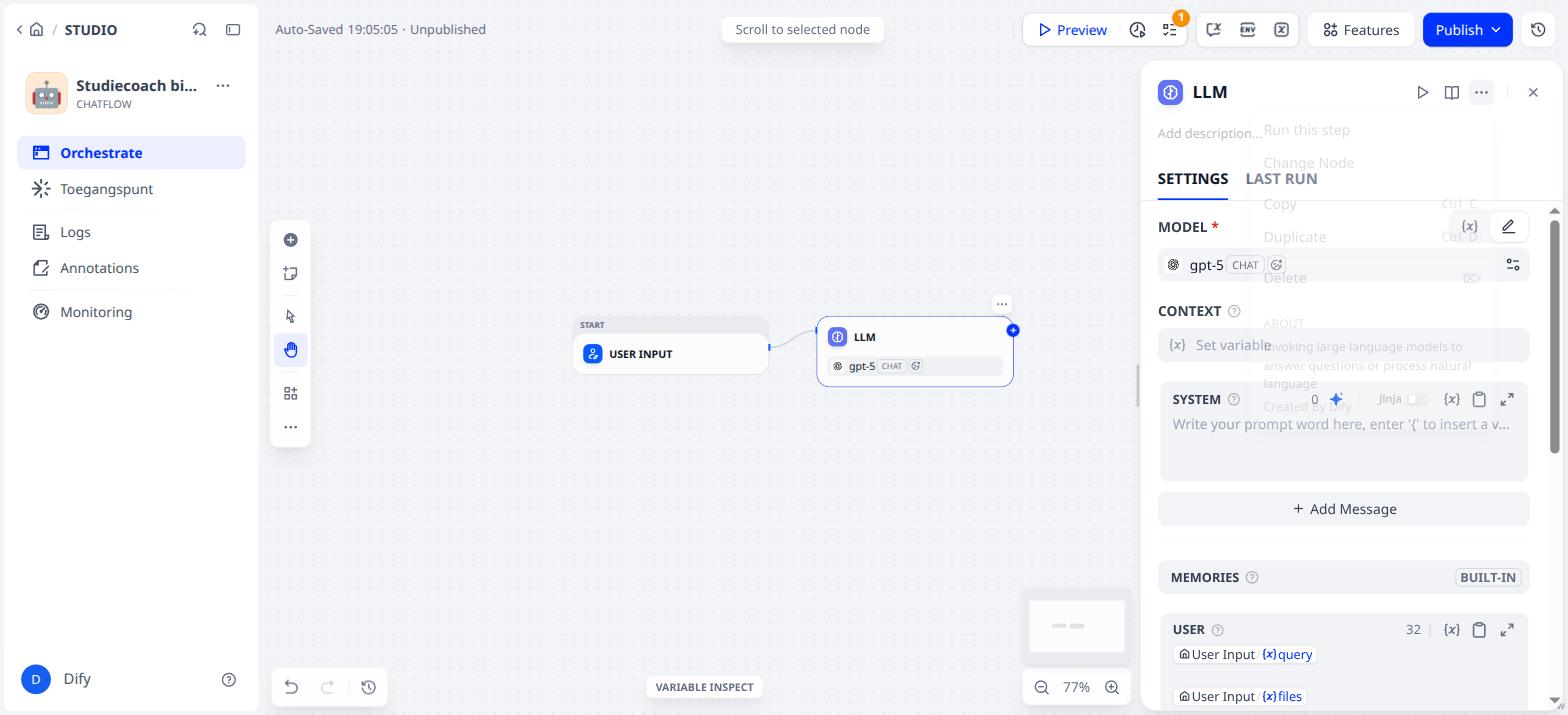Go back via the STUDIO home icon

[37, 29]
